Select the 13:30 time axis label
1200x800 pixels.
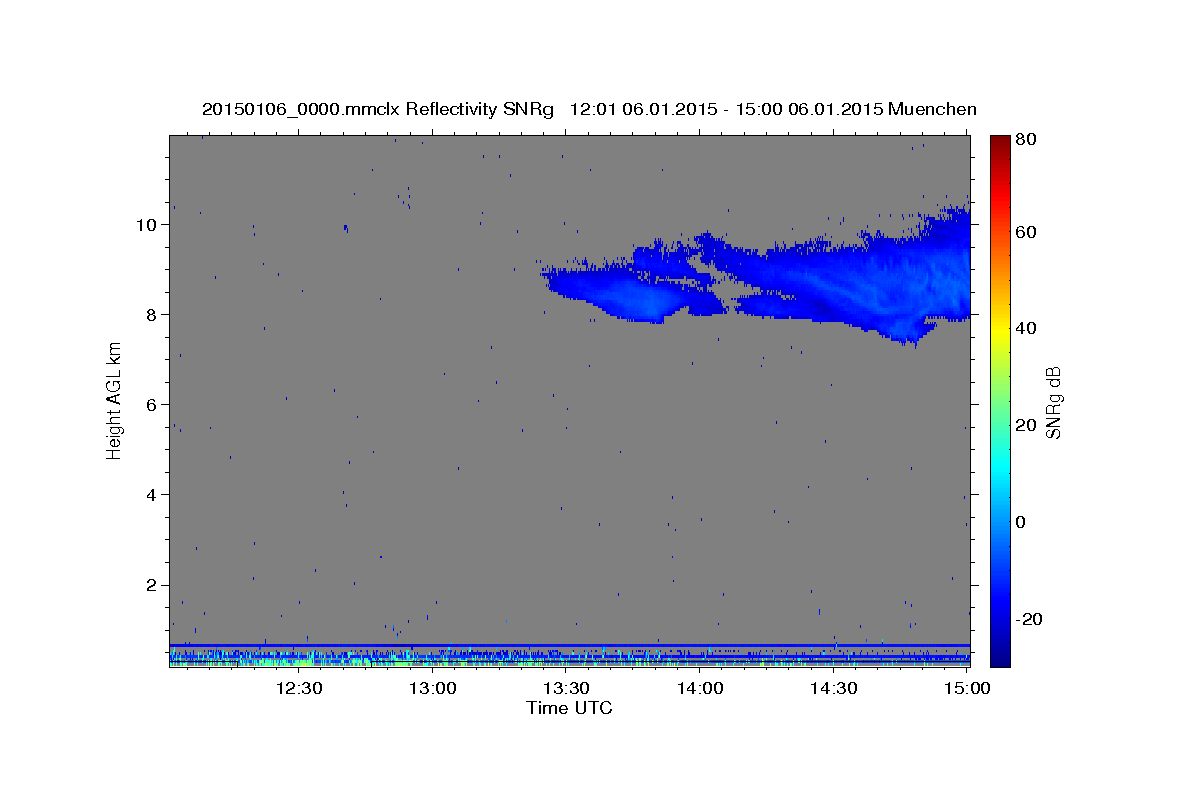click(565, 689)
